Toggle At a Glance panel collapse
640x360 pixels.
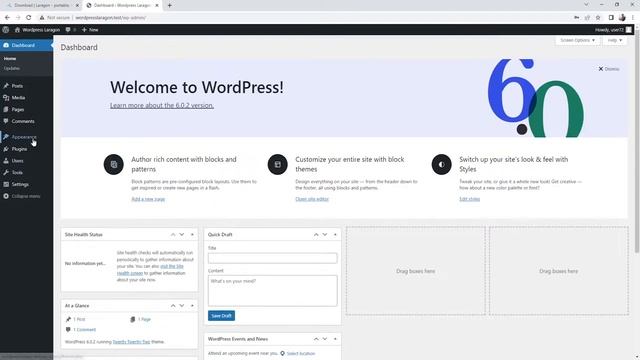pos(192,306)
